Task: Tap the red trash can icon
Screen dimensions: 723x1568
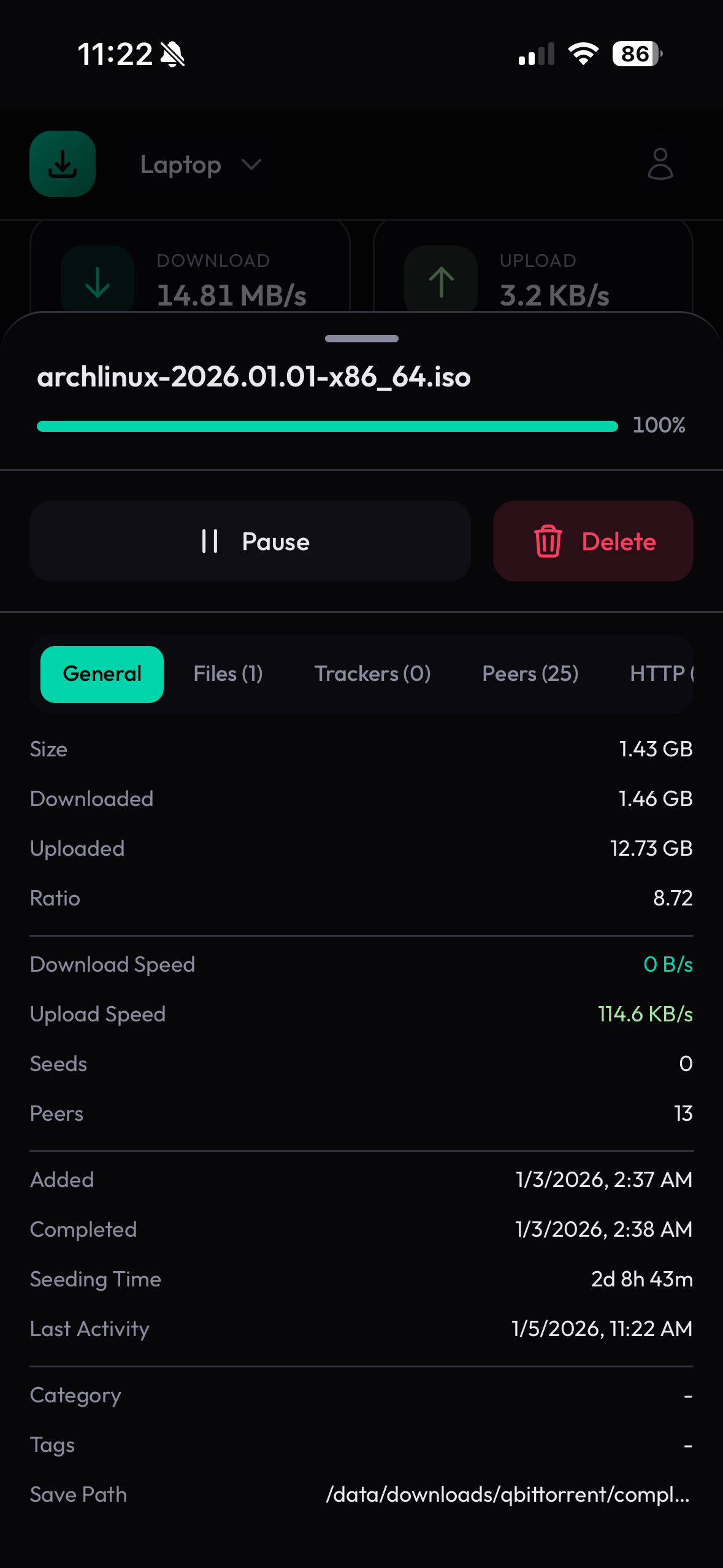Action: 548,542
